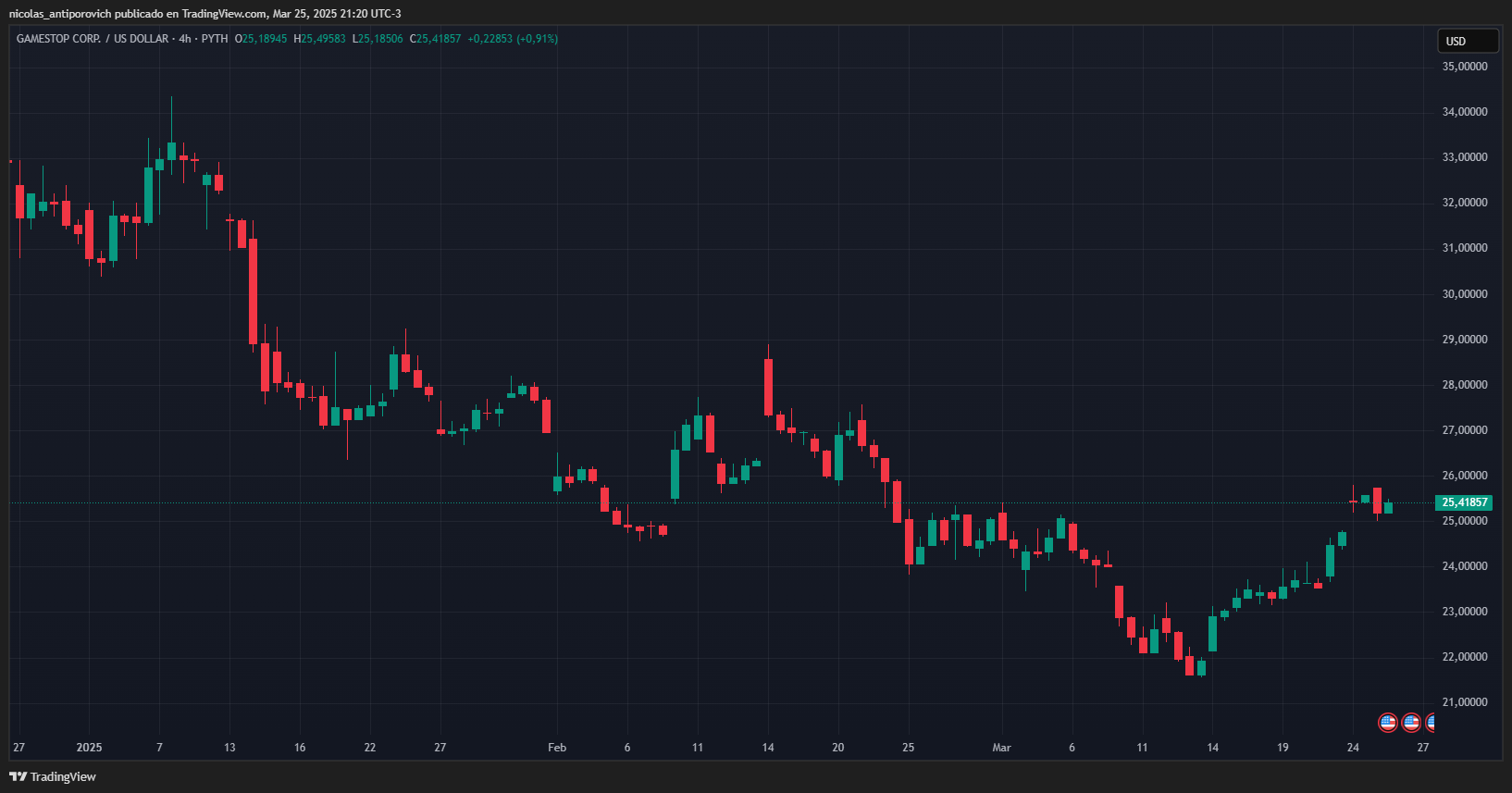Click the Feb label on the time axis
This screenshot has height=793, width=1512.
(557, 748)
